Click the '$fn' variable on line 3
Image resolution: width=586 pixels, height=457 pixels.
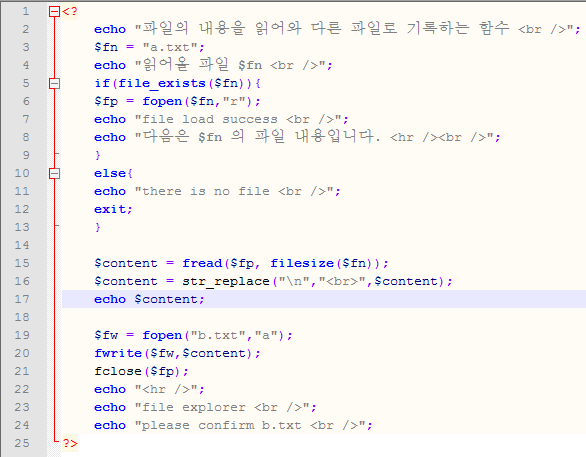click(106, 47)
